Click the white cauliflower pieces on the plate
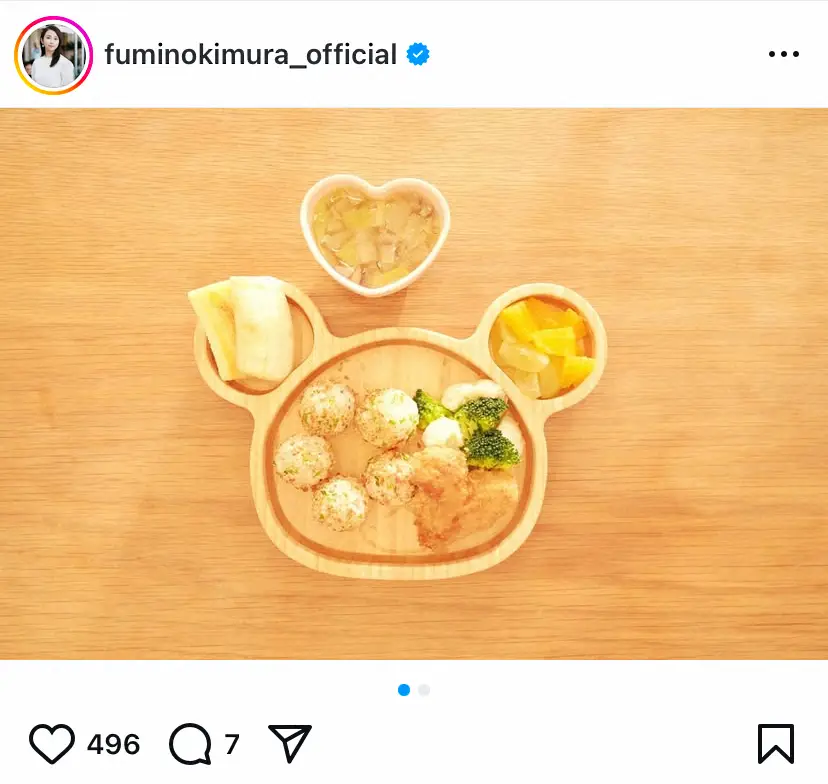 [445, 431]
